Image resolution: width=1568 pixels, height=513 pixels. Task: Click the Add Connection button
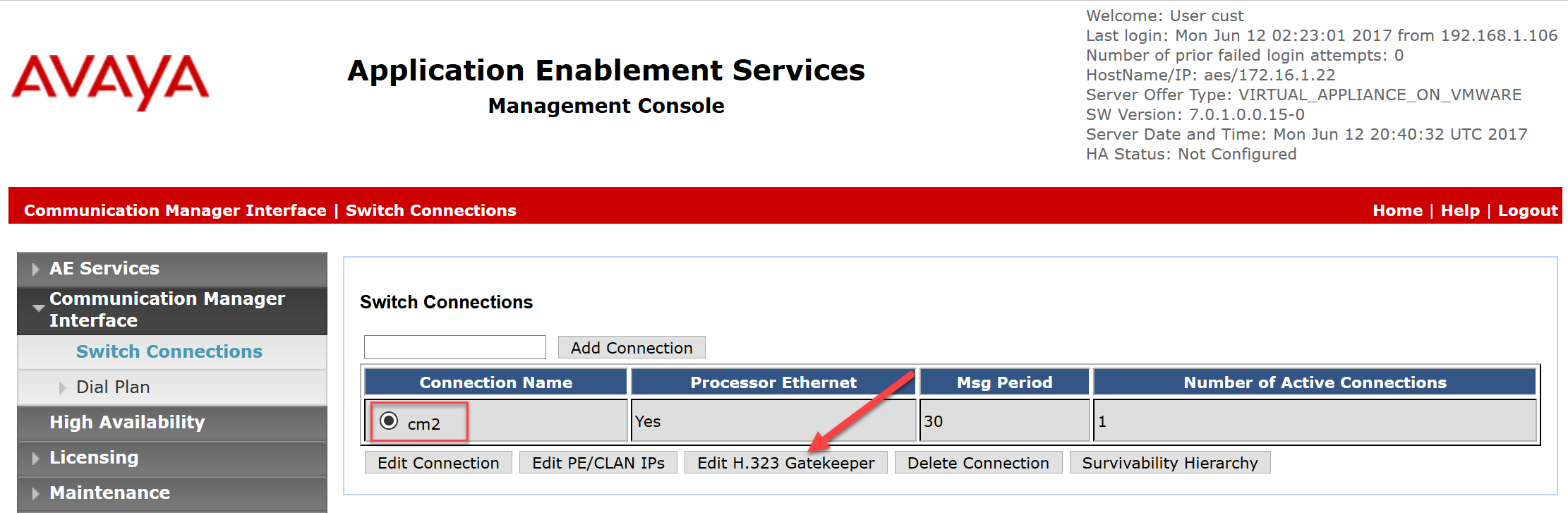click(632, 347)
